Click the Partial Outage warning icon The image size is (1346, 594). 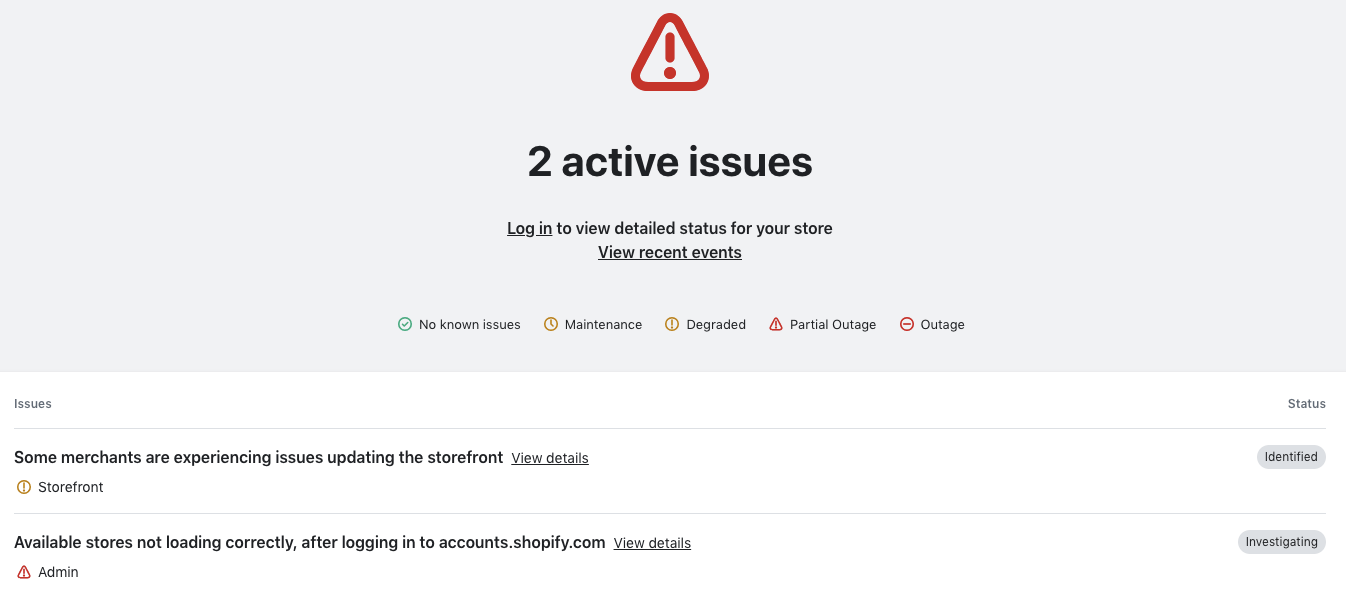click(776, 324)
